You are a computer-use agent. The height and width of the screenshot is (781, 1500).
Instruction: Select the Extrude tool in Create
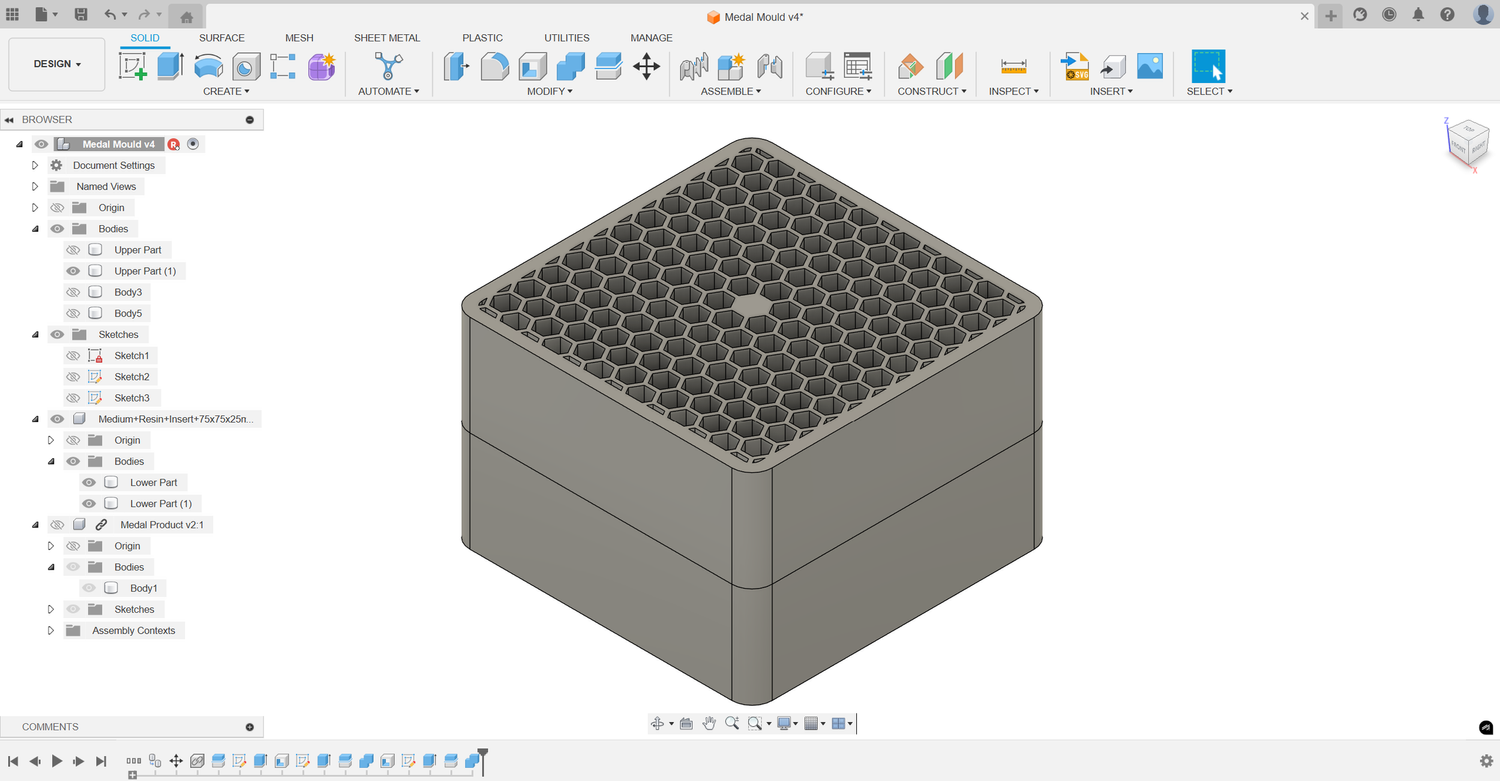(x=170, y=67)
